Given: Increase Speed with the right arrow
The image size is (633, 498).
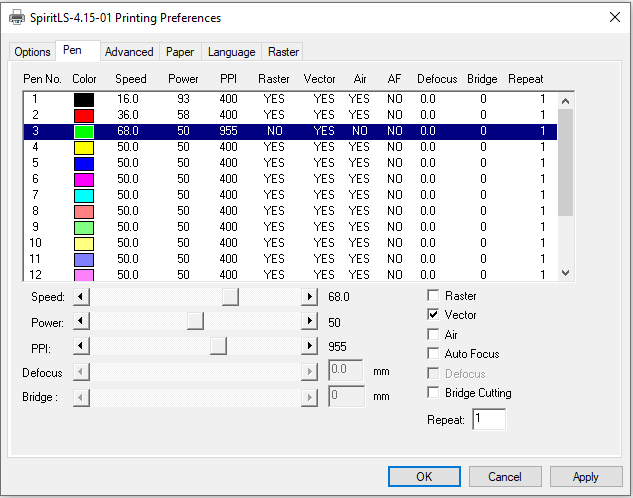Looking at the screenshot, I should [x=309, y=297].
